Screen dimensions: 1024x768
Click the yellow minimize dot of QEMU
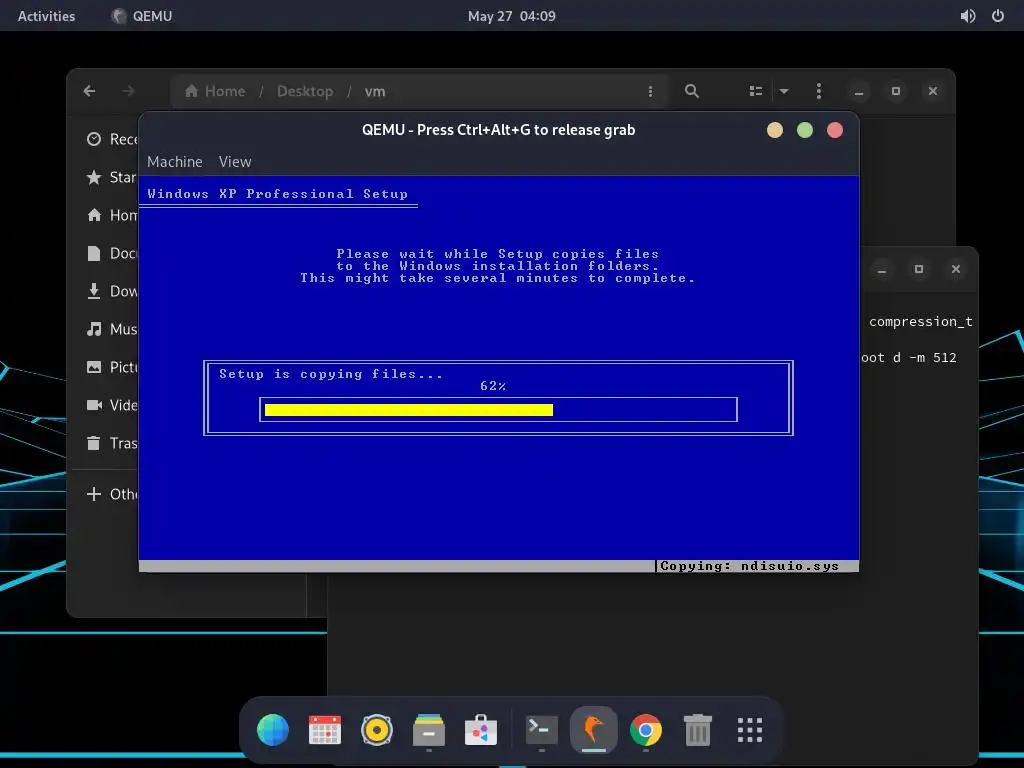click(775, 130)
